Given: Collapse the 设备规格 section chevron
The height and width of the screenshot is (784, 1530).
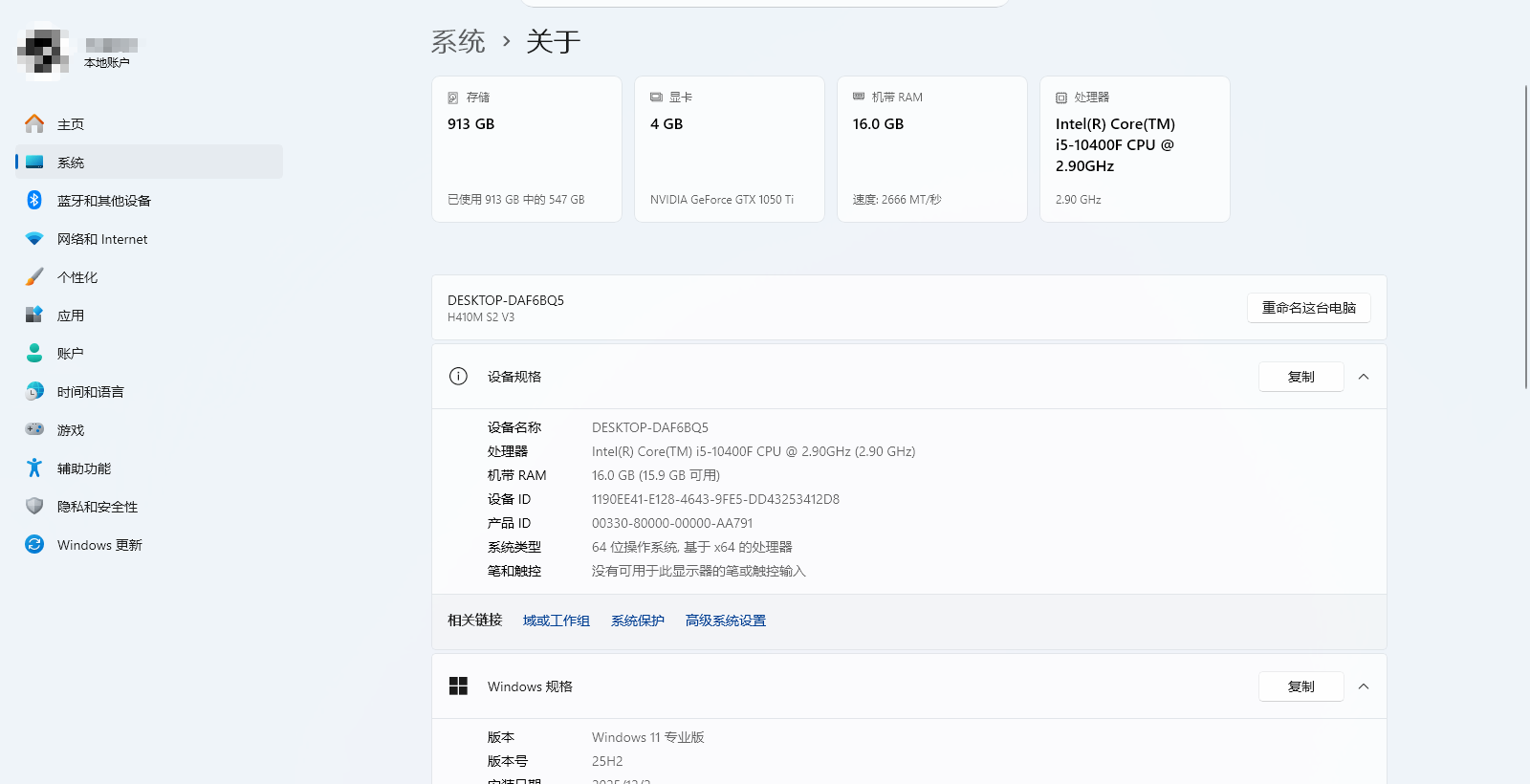Looking at the screenshot, I should [x=1364, y=377].
